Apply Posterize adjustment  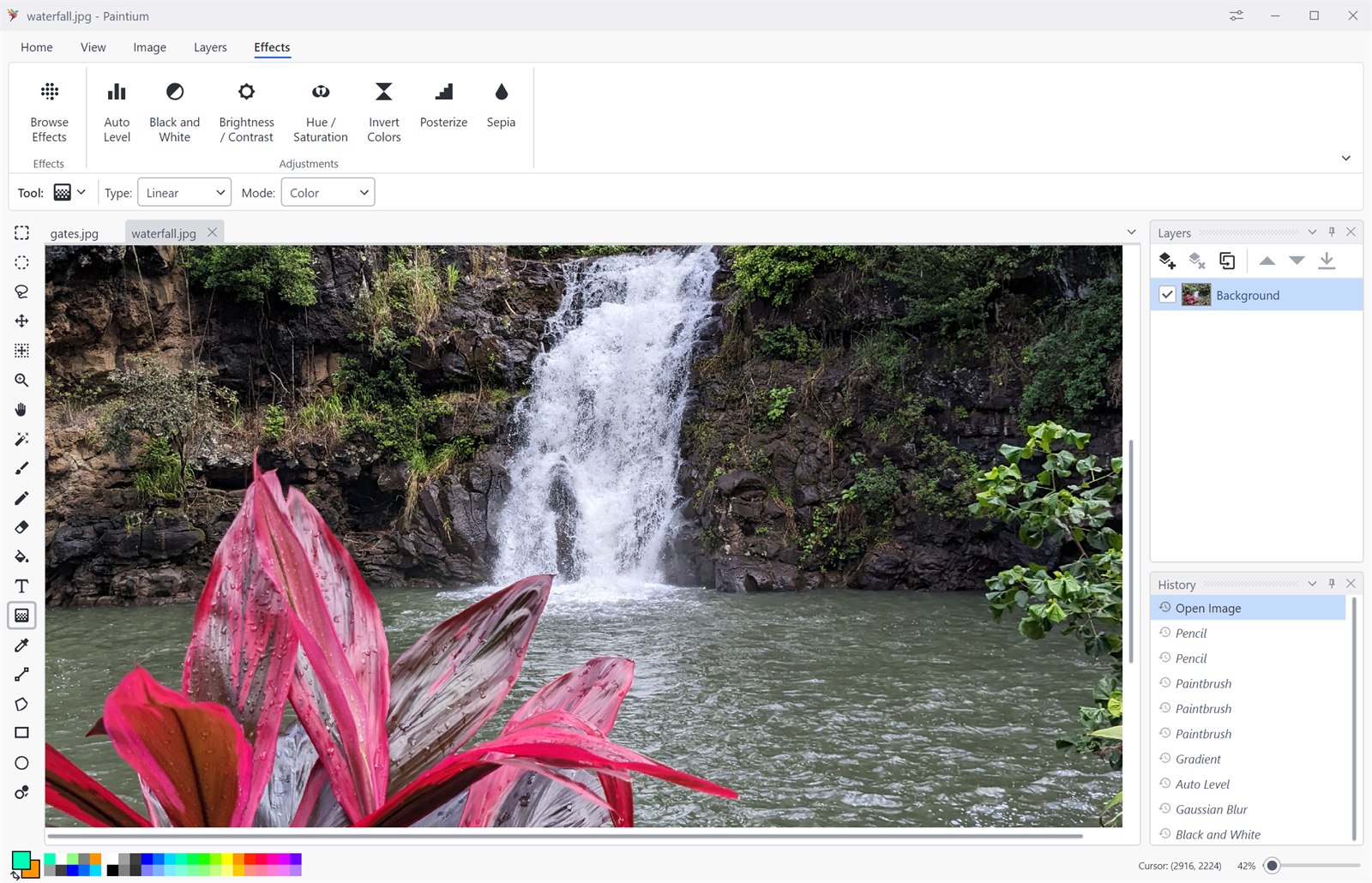444,105
